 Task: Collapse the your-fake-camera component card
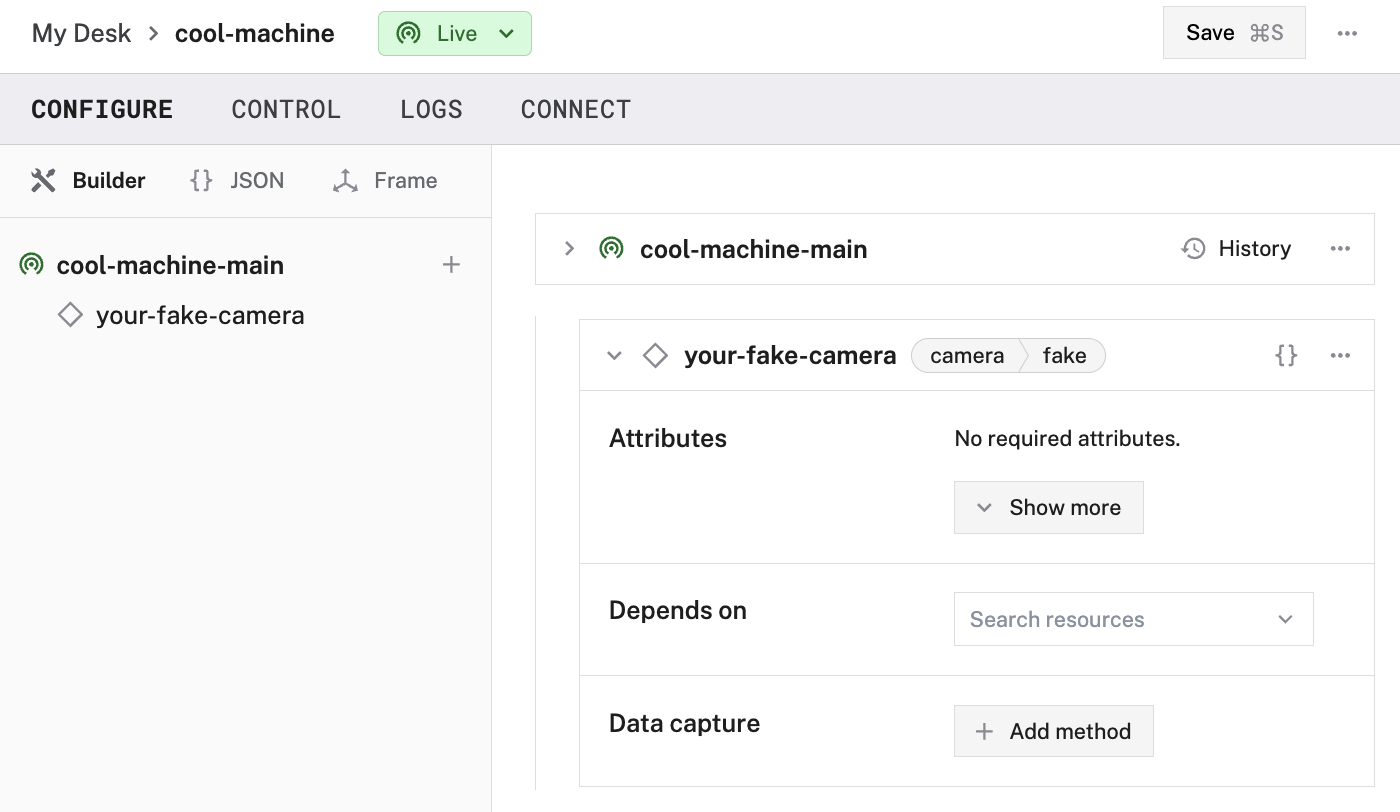coord(614,355)
